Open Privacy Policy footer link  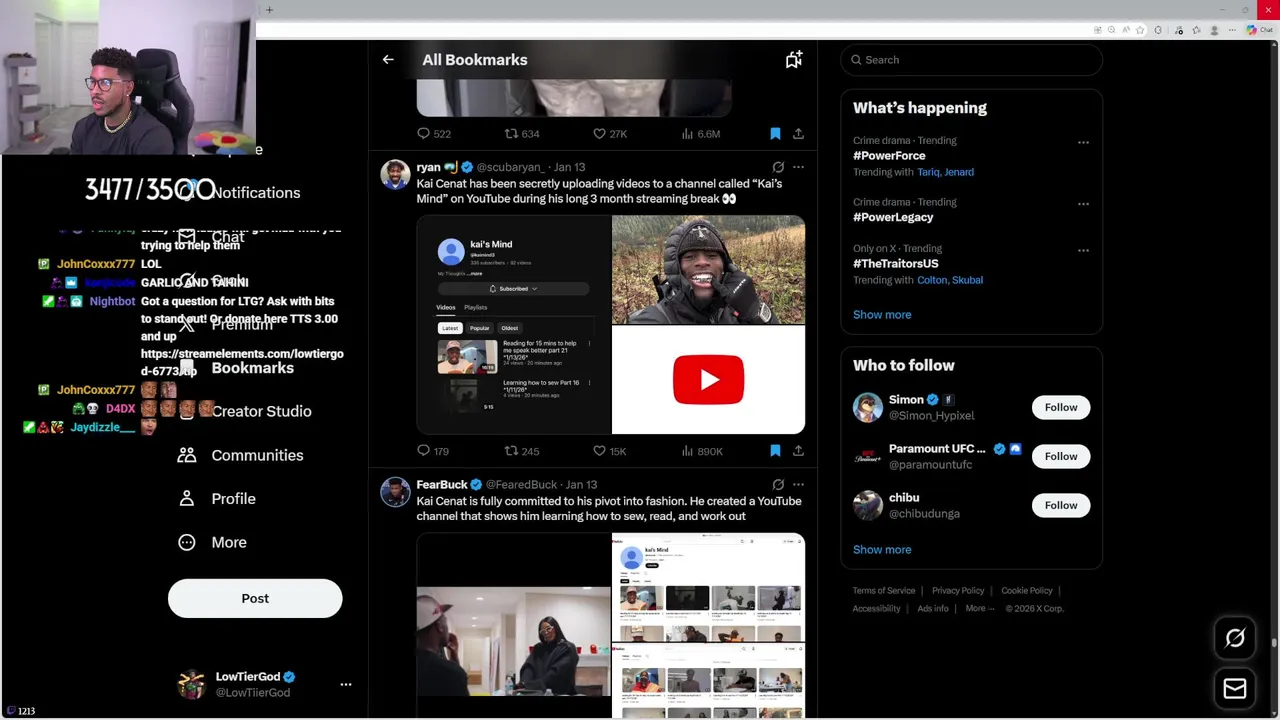958,591
